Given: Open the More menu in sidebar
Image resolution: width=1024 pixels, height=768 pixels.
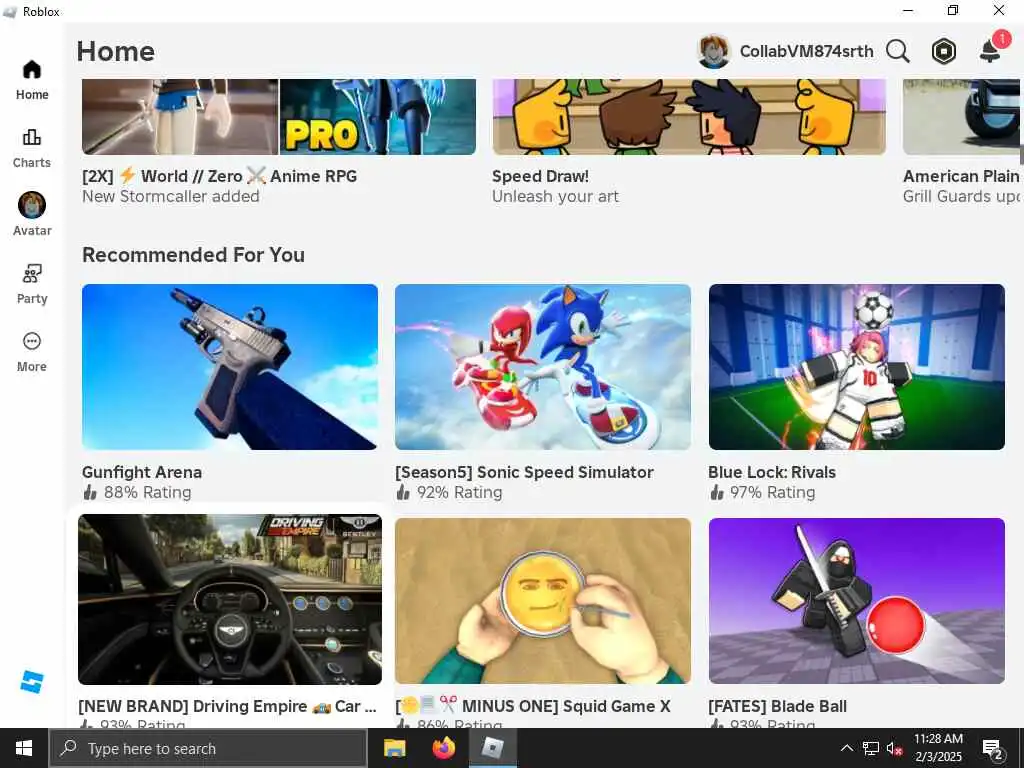Looking at the screenshot, I should coord(31,352).
